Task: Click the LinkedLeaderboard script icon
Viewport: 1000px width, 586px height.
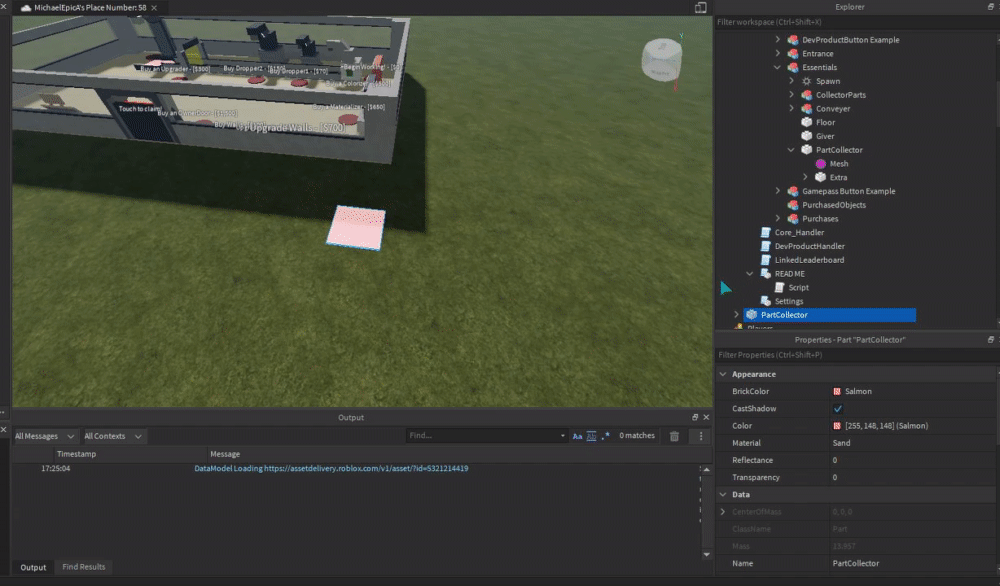Action: pyautogui.click(x=765, y=260)
